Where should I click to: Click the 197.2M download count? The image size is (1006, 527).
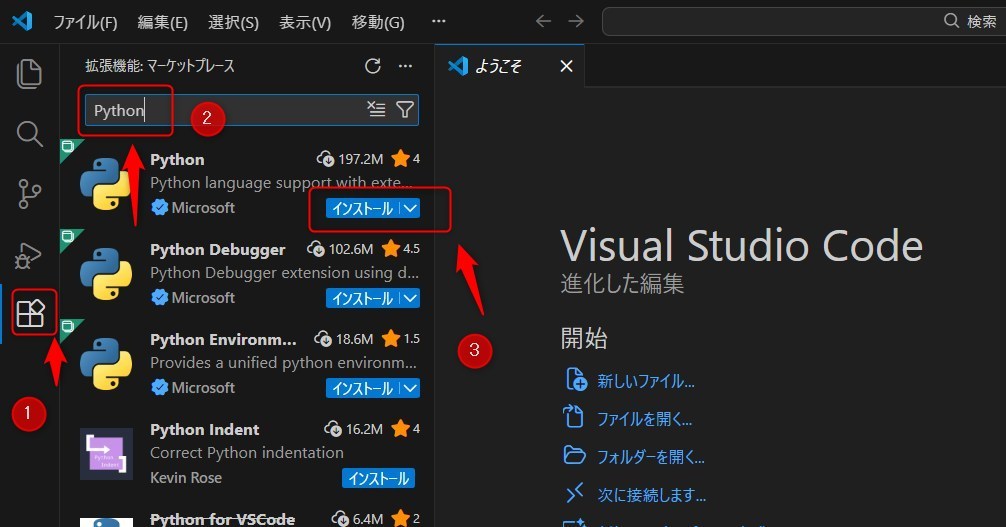(x=351, y=159)
